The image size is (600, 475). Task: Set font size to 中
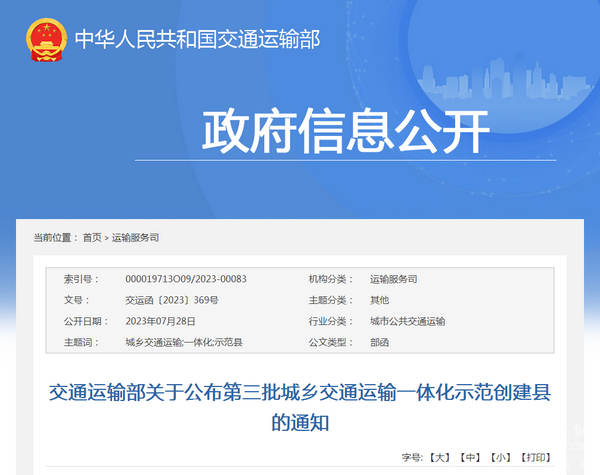[470, 457]
